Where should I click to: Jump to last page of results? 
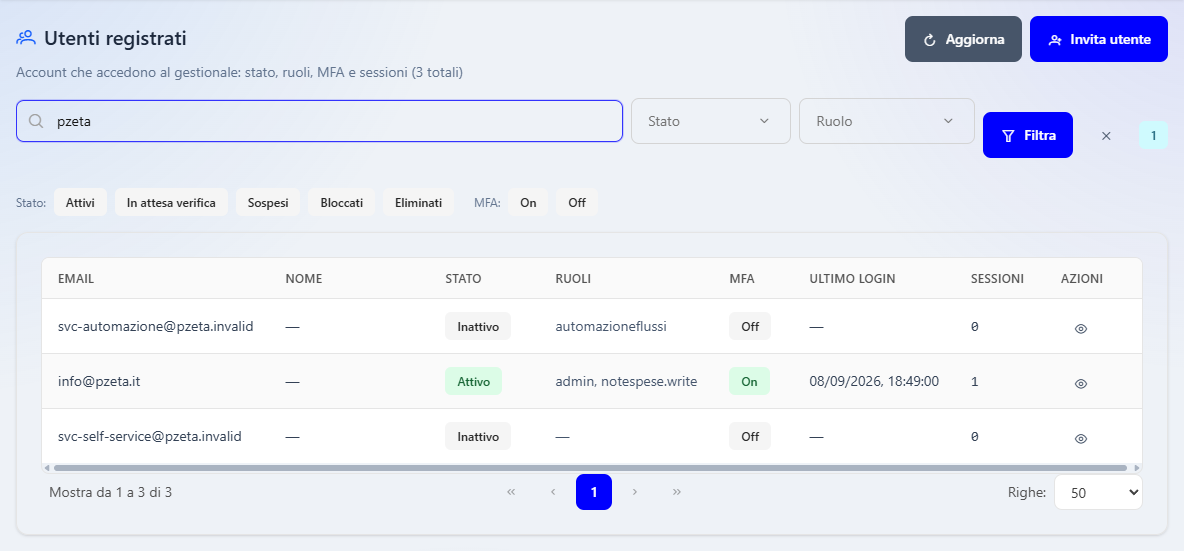click(x=677, y=492)
